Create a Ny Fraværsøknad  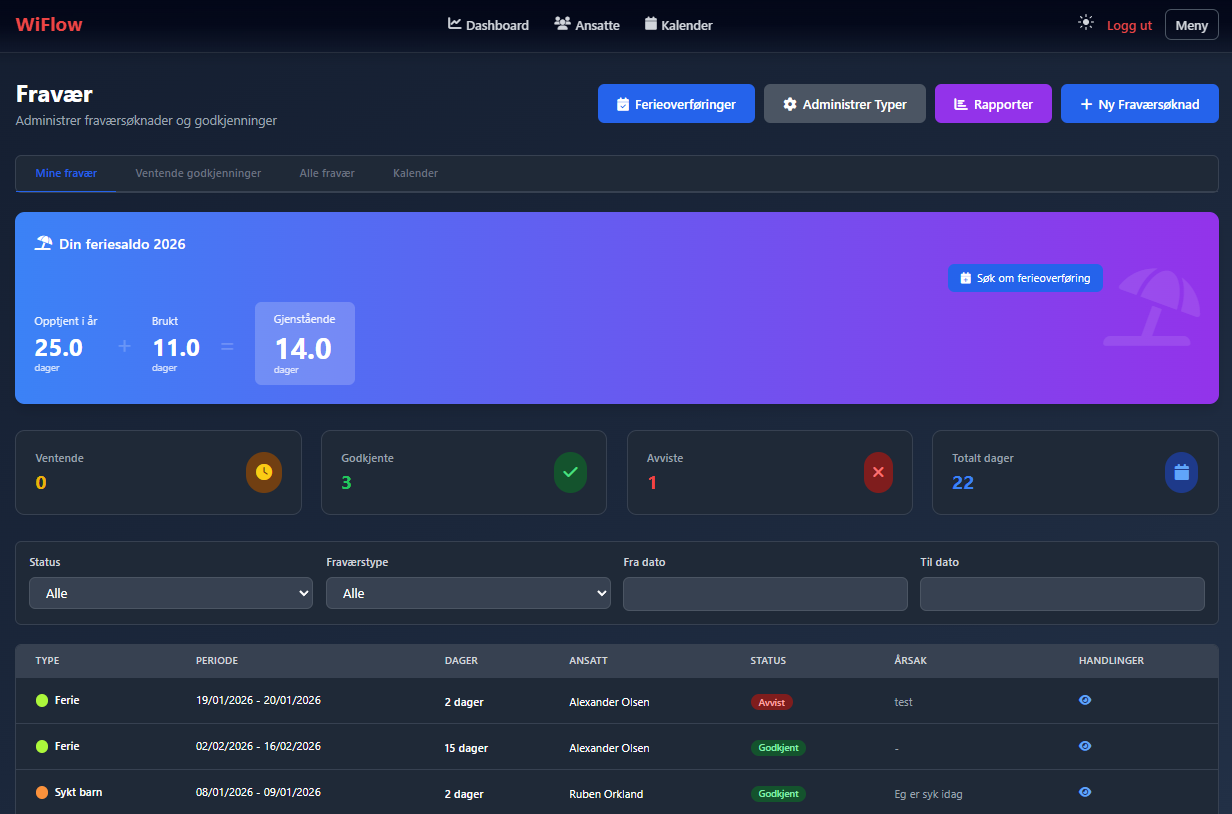tap(1139, 104)
